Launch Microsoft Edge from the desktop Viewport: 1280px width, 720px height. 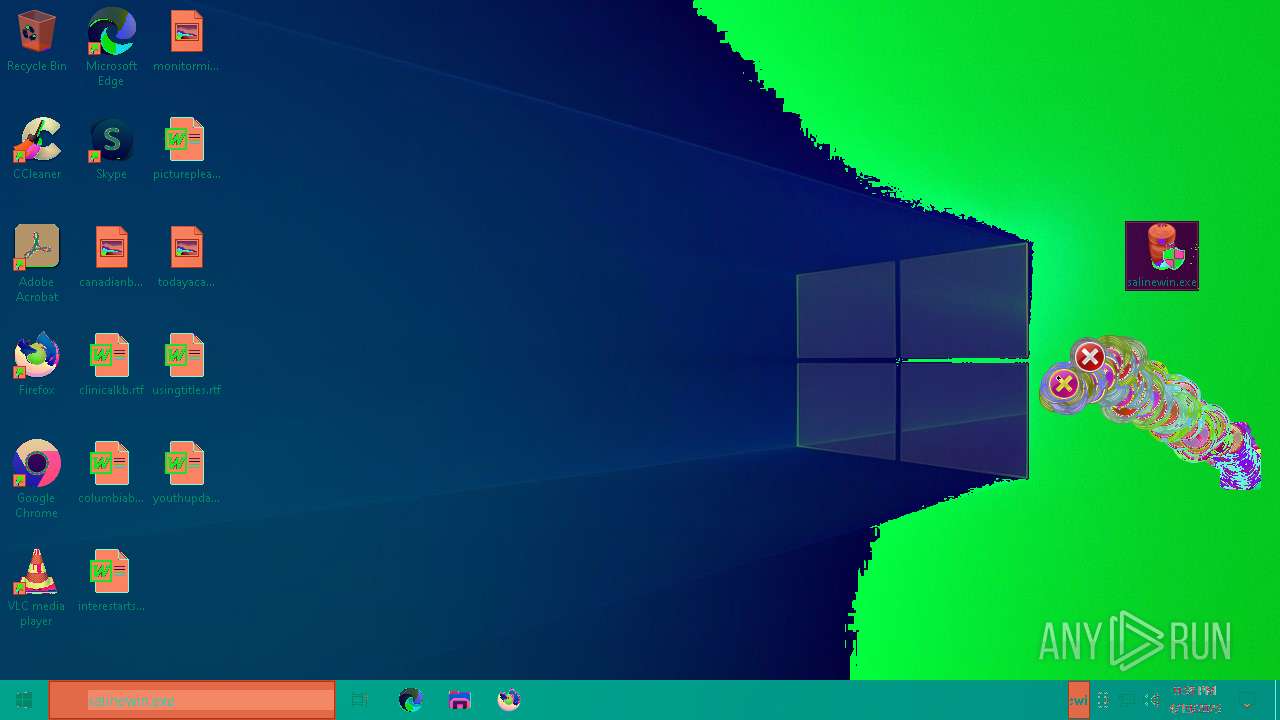point(111,47)
